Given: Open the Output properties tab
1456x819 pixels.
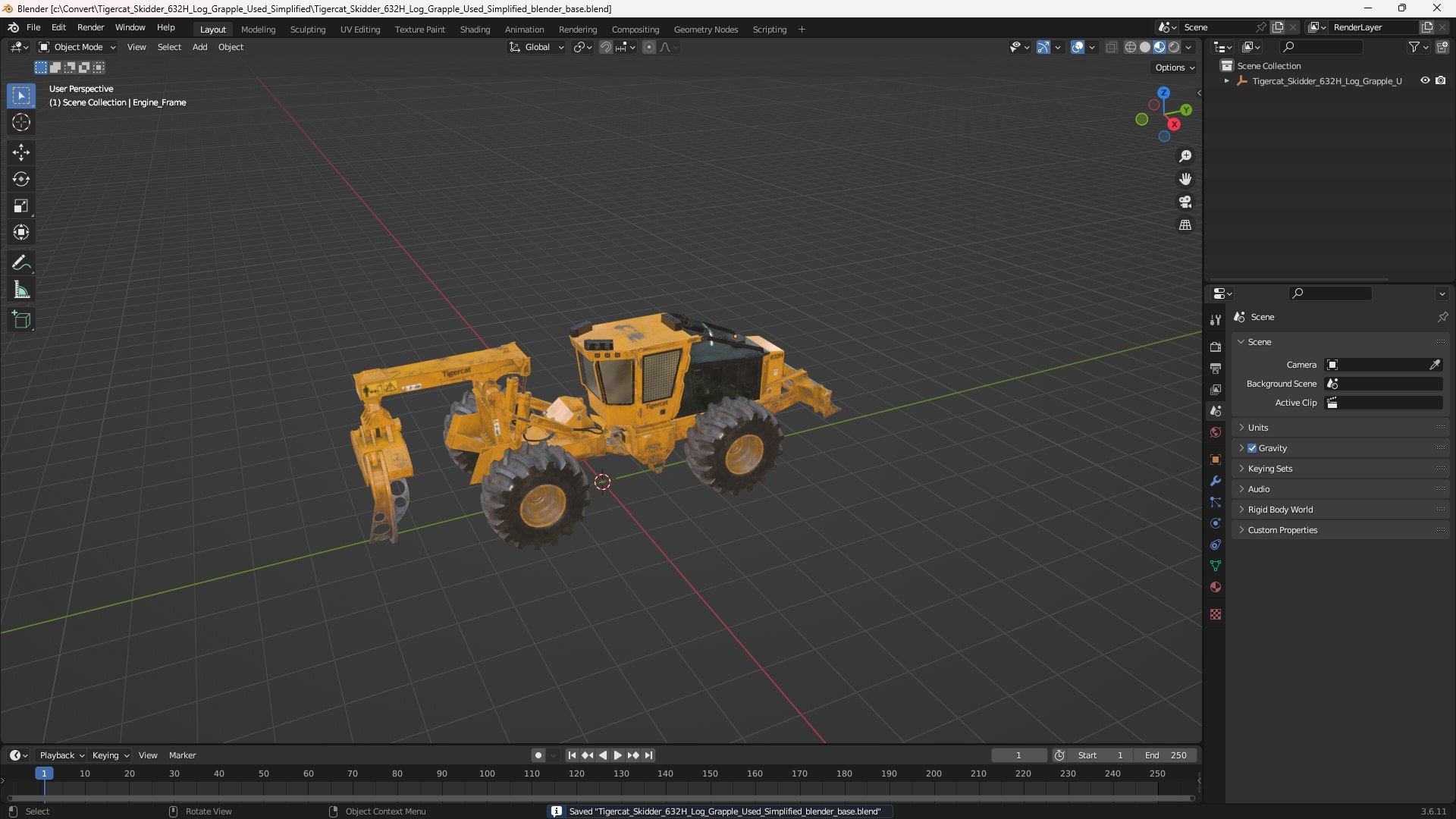Looking at the screenshot, I should (x=1216, y=368).
